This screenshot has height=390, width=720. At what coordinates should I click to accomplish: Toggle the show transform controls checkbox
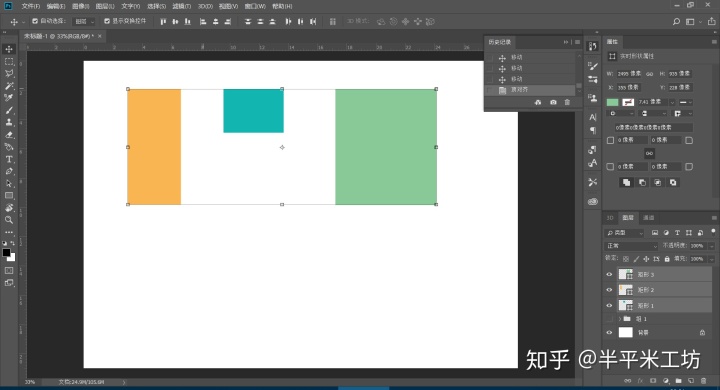pos(107,21)
